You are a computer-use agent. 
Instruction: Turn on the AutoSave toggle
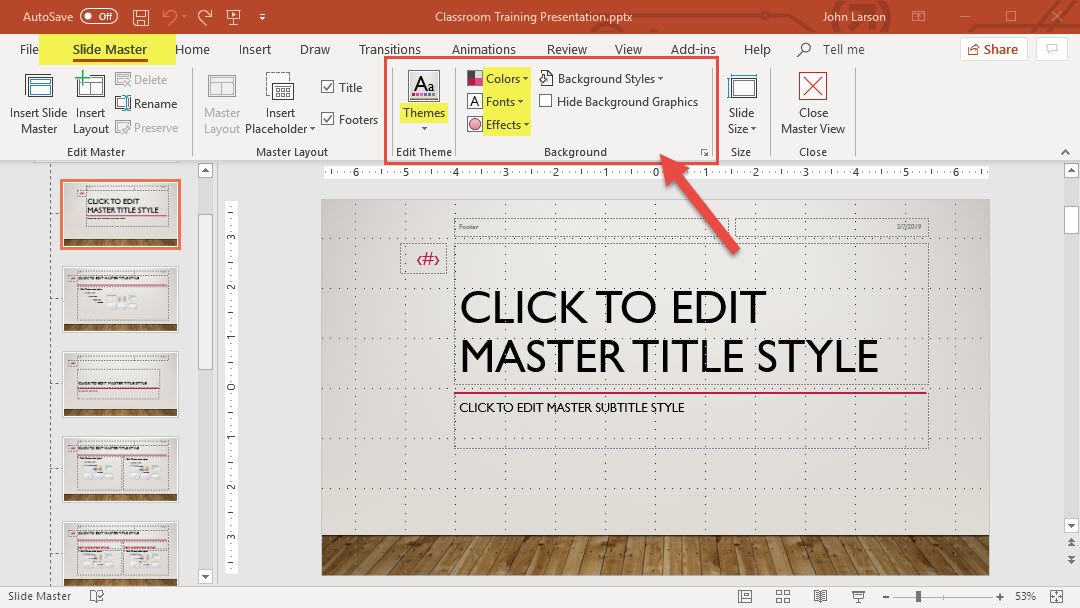pyautogui.click(x=97, y=17)
